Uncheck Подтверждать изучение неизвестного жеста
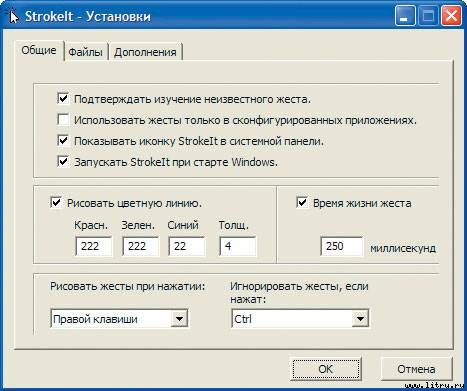The width and height of the screenshot is (467, 391). point(63,99)
